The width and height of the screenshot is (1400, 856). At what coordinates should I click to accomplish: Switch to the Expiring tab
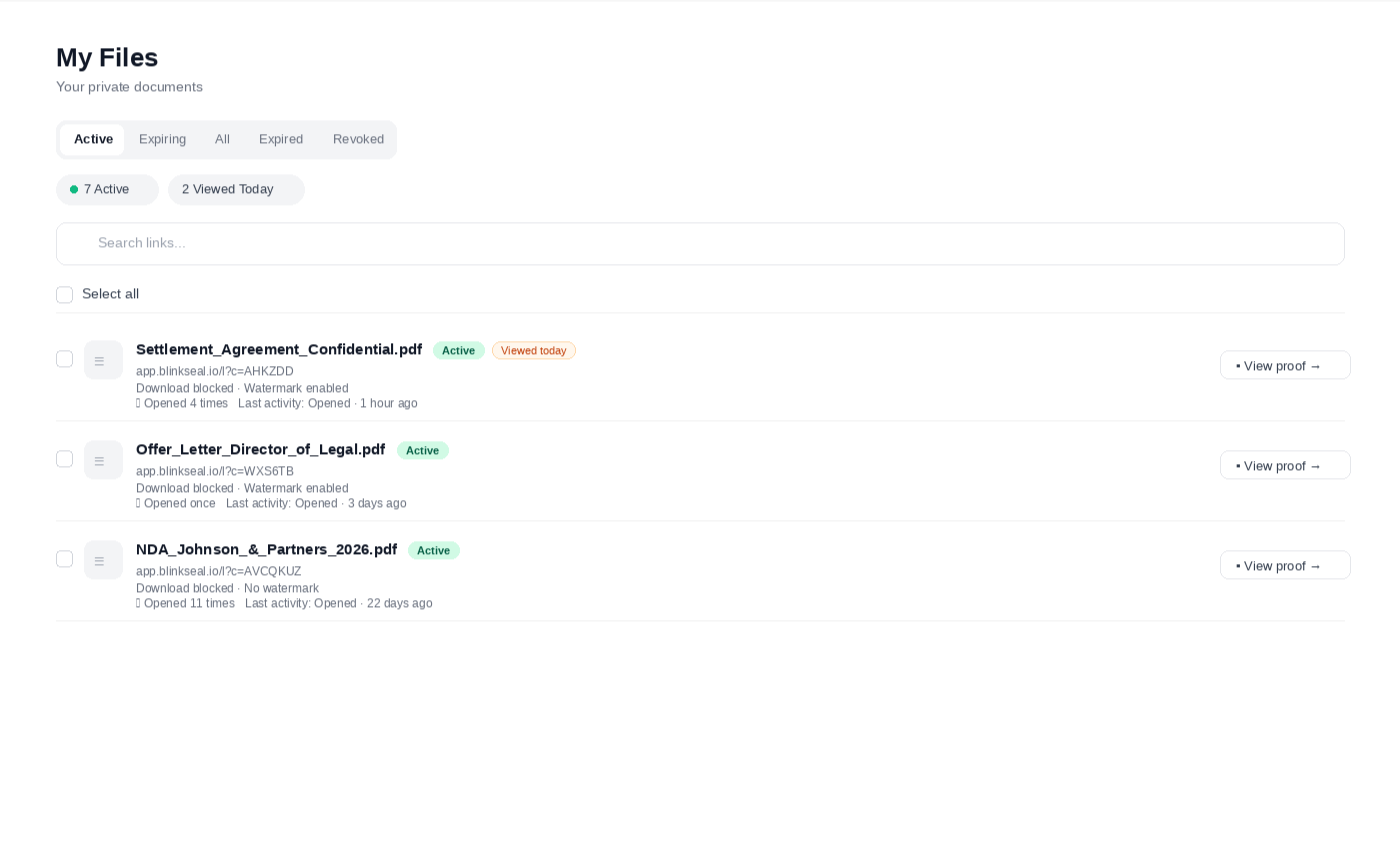coord(162,139)
